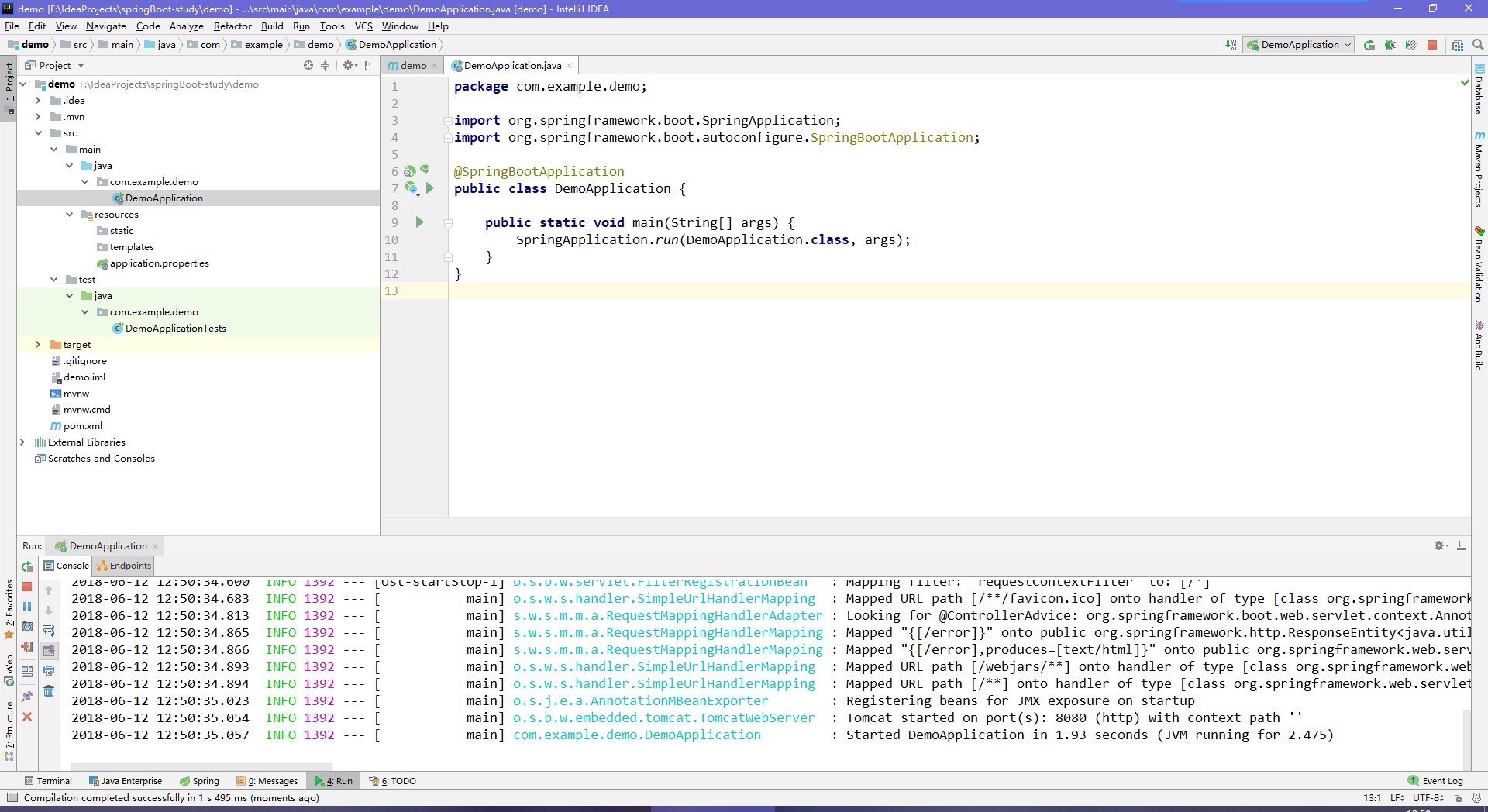
Task: Pause output in Run panel
Action: [x=27, y=607]
